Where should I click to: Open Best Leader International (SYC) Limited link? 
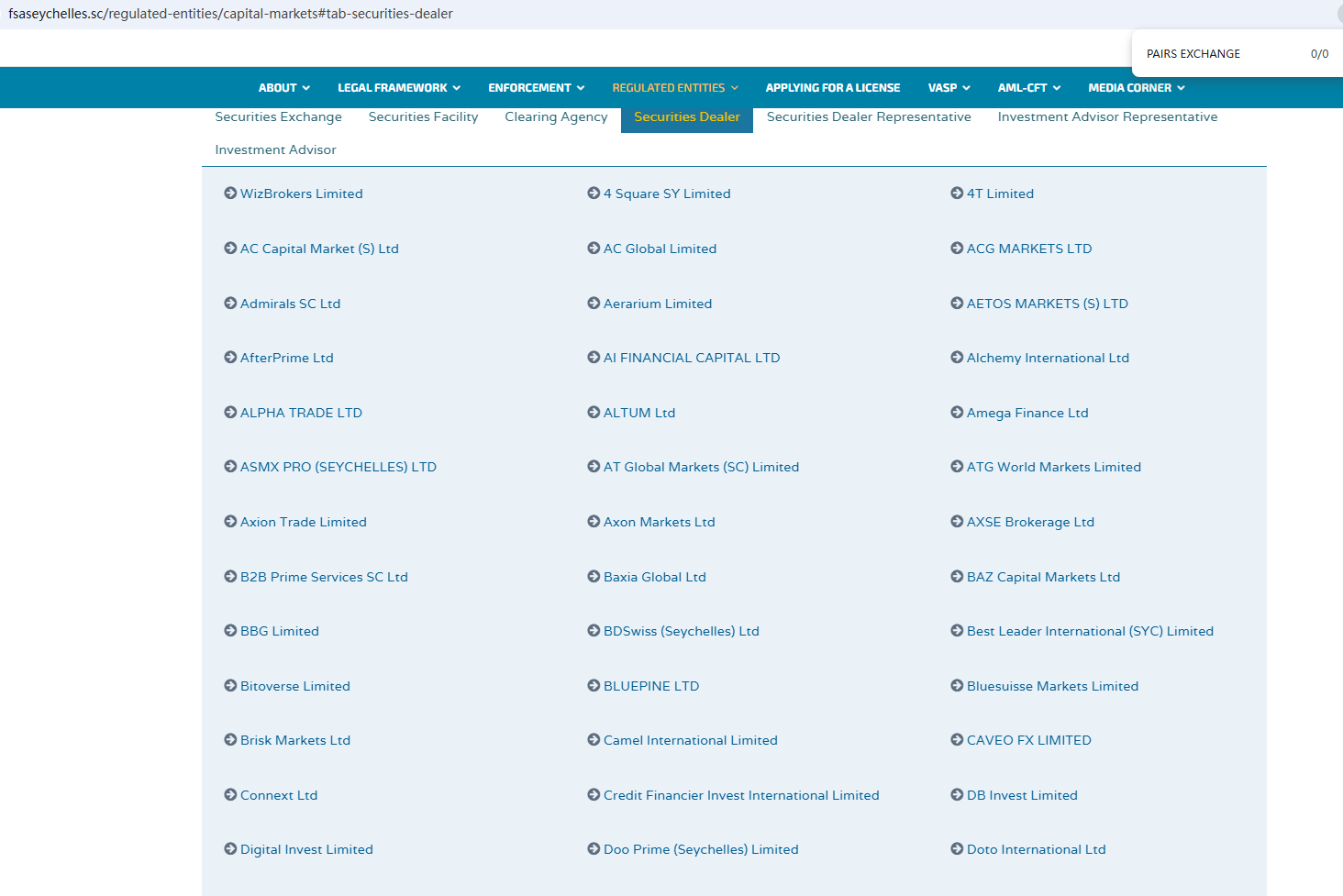1090,632
